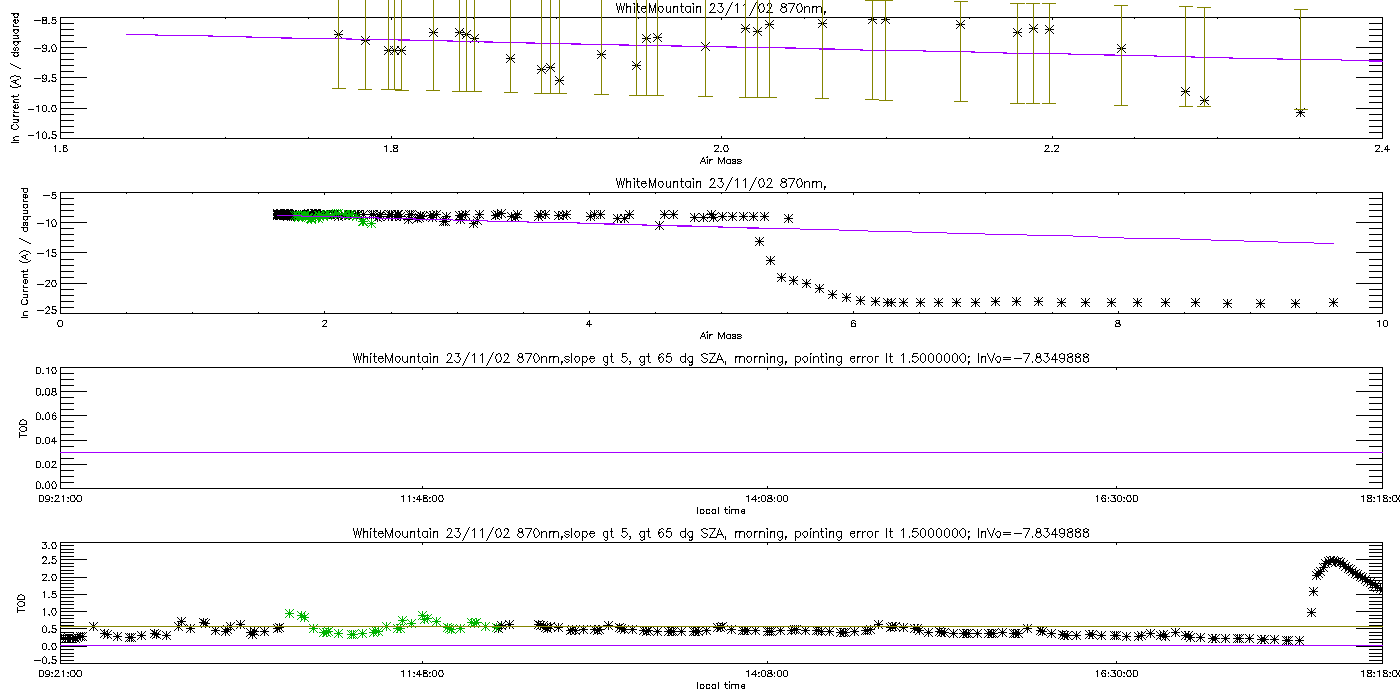The width and height of the screenshot is (1400, 700).
Task: Click the 16:30:00 tick under bottom plot
Action: 1117,675
